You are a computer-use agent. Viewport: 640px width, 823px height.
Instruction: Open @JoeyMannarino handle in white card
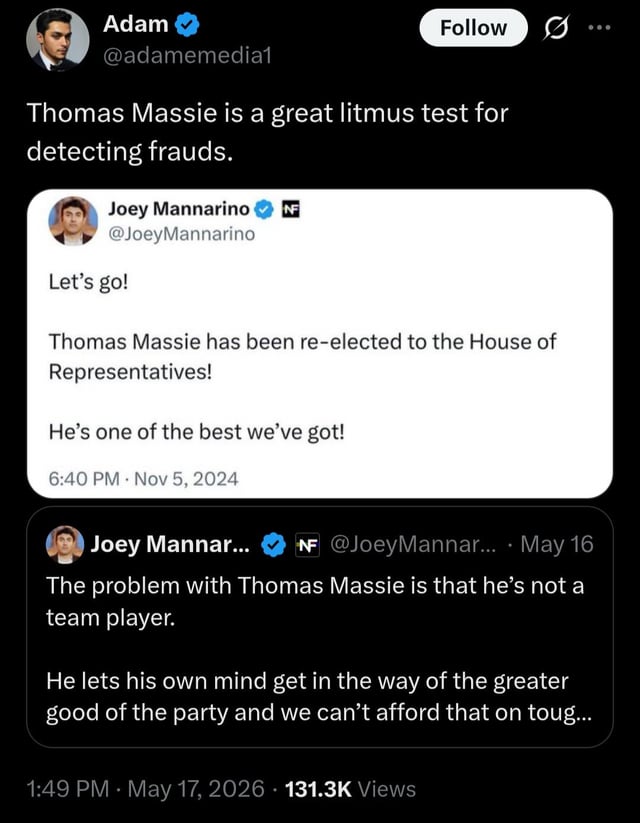[182, 234]
